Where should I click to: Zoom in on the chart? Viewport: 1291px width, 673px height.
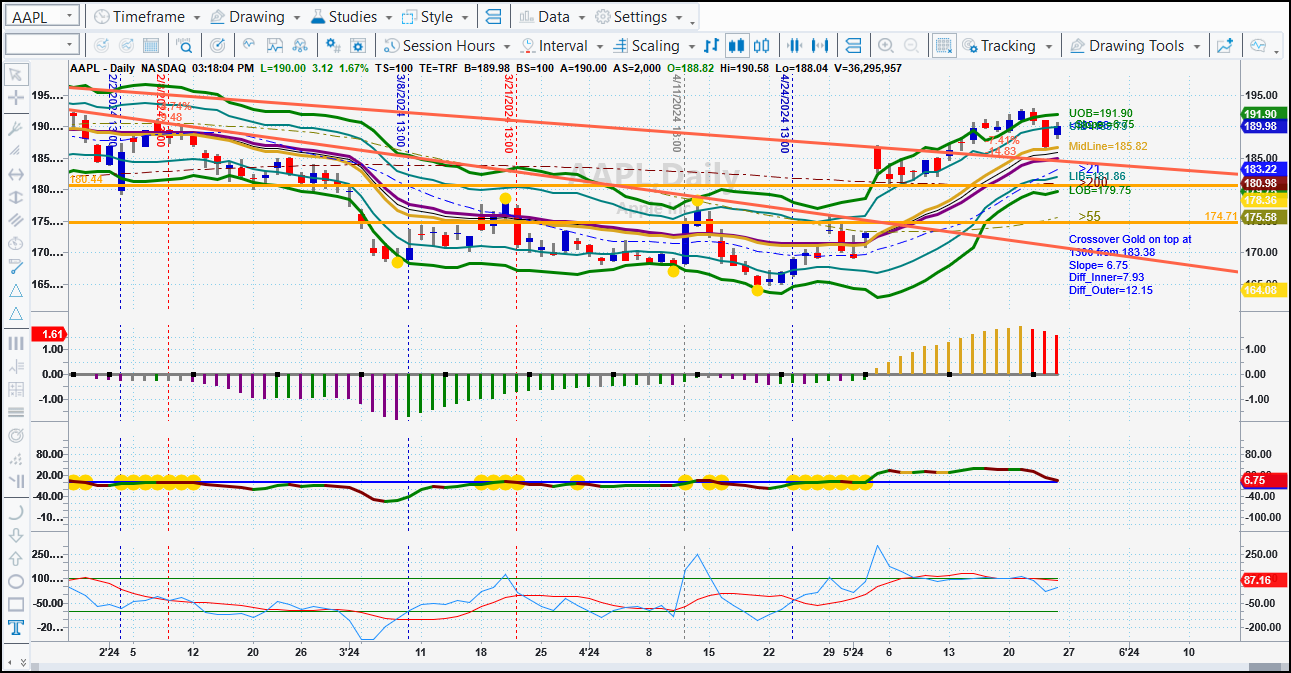click(885, 45)
